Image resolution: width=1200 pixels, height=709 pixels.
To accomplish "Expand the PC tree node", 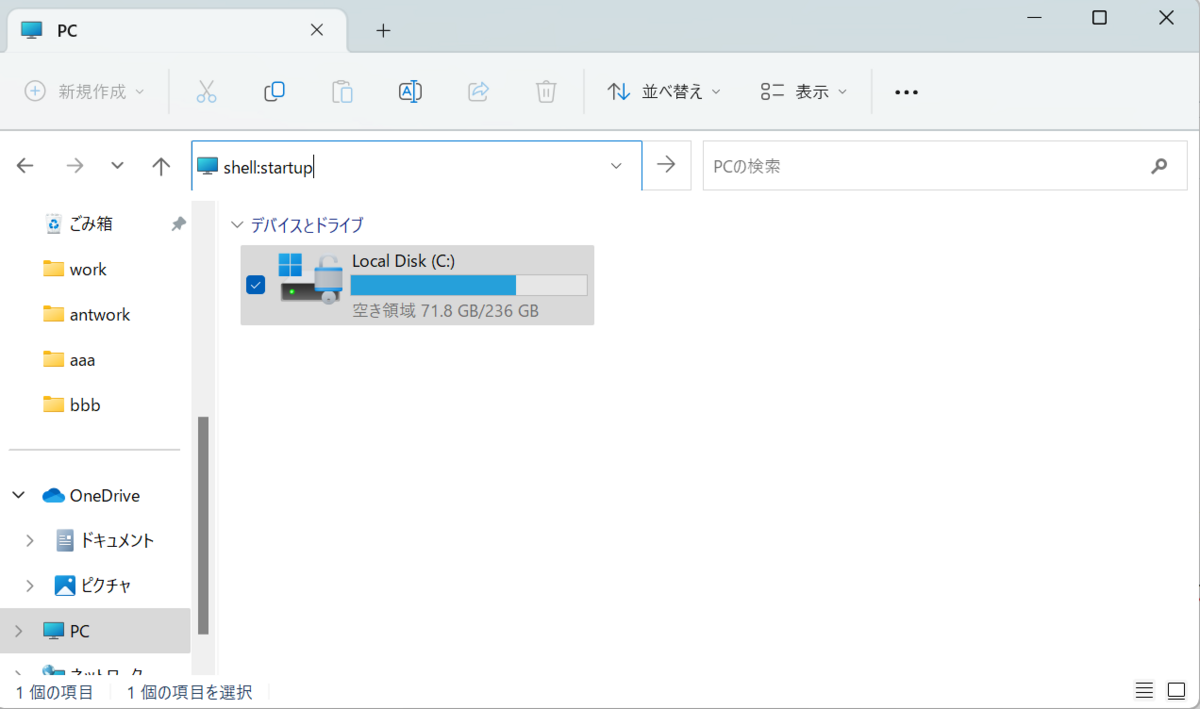I will 18,631.
